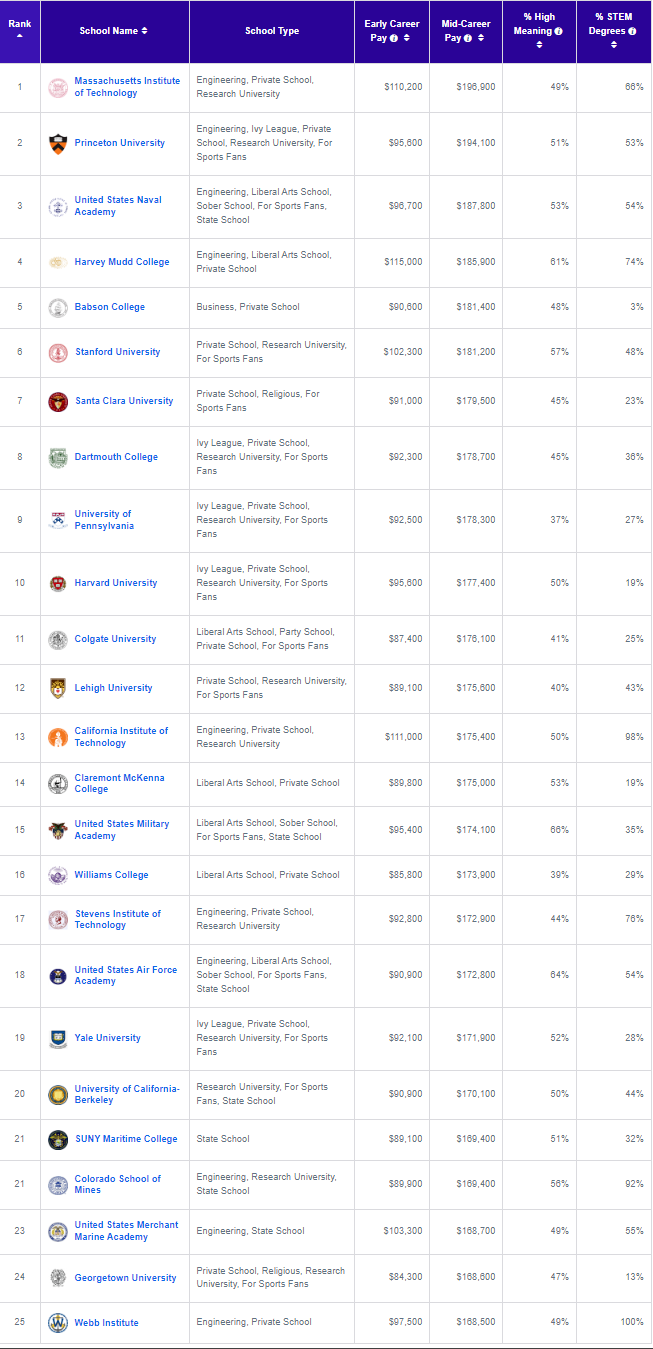Open the Stanford University link
Screen dimensions: 653x1349
(x=117, y=352)
